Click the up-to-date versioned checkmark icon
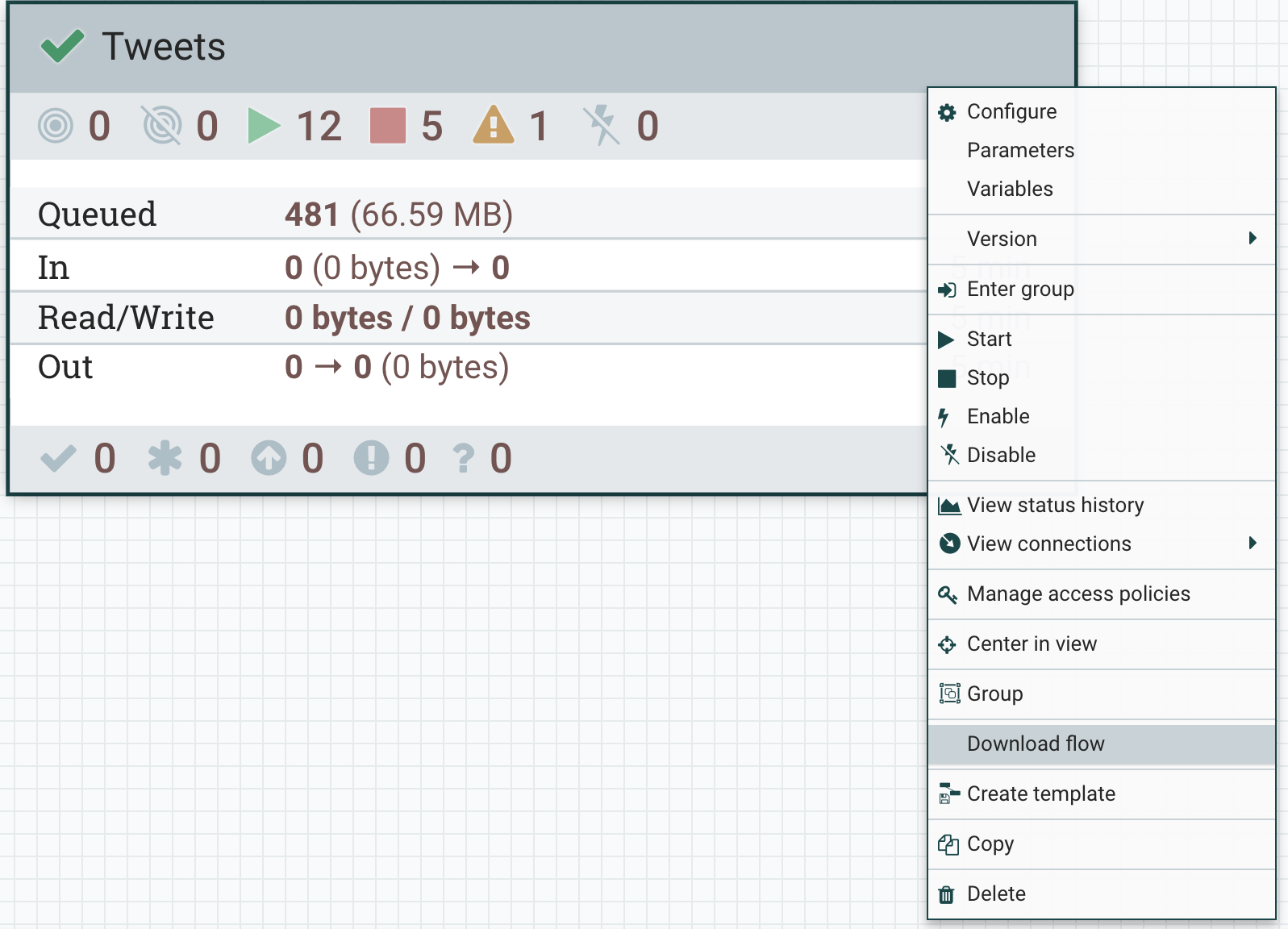This screenshot has height=929, width=1288. click(58, 458)
